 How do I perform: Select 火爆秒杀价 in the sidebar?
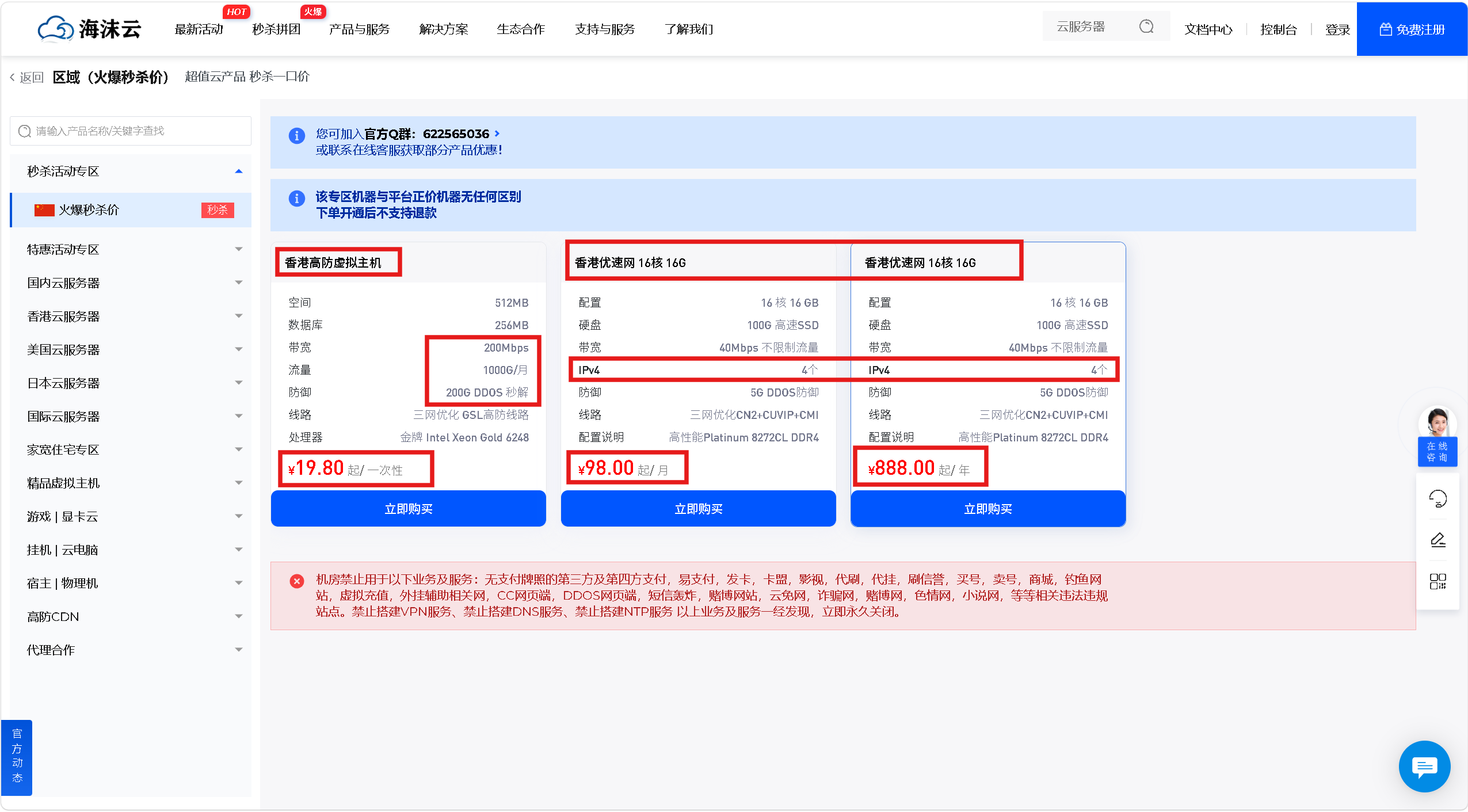tap(131, 210)
